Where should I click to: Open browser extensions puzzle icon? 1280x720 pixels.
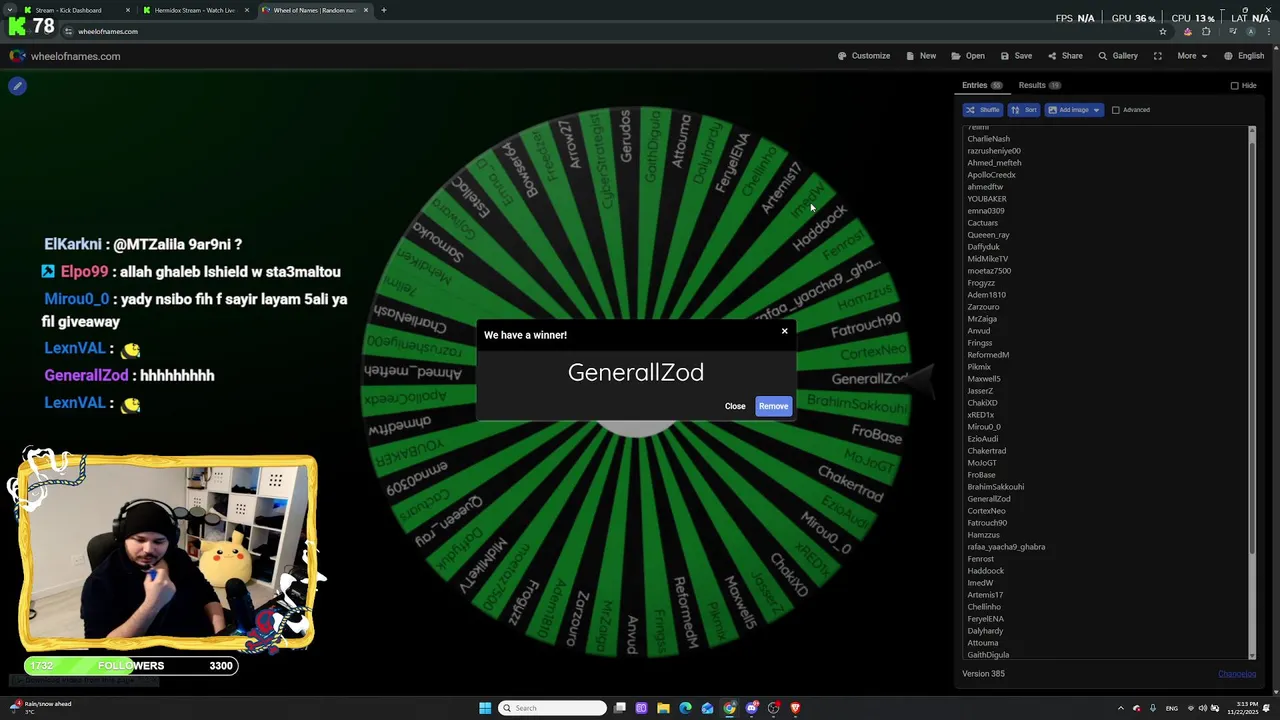click(1206, 31)
